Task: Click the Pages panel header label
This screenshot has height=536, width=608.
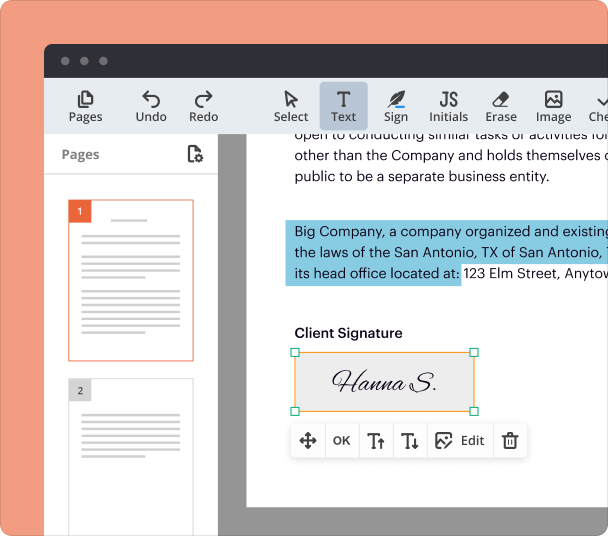Action: tap(80, 154)
